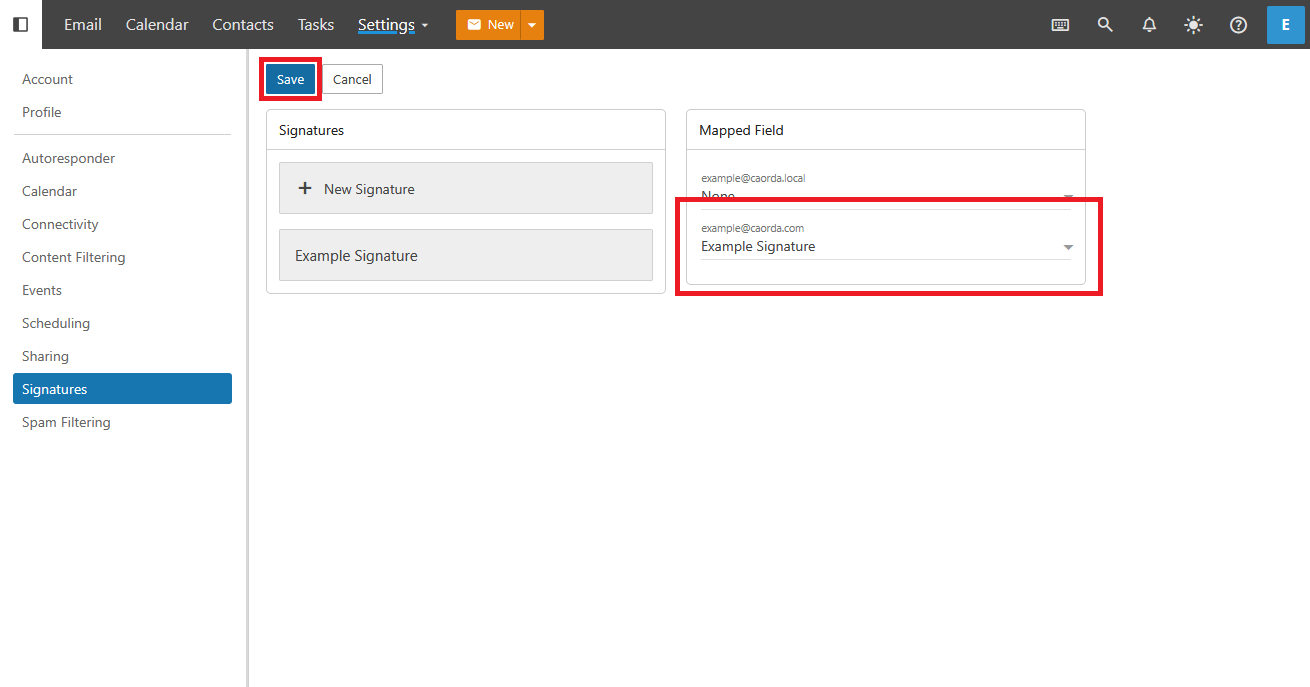Open the help question mark icon
This screenshot has height=687, width=1310.
point(1238,25)
